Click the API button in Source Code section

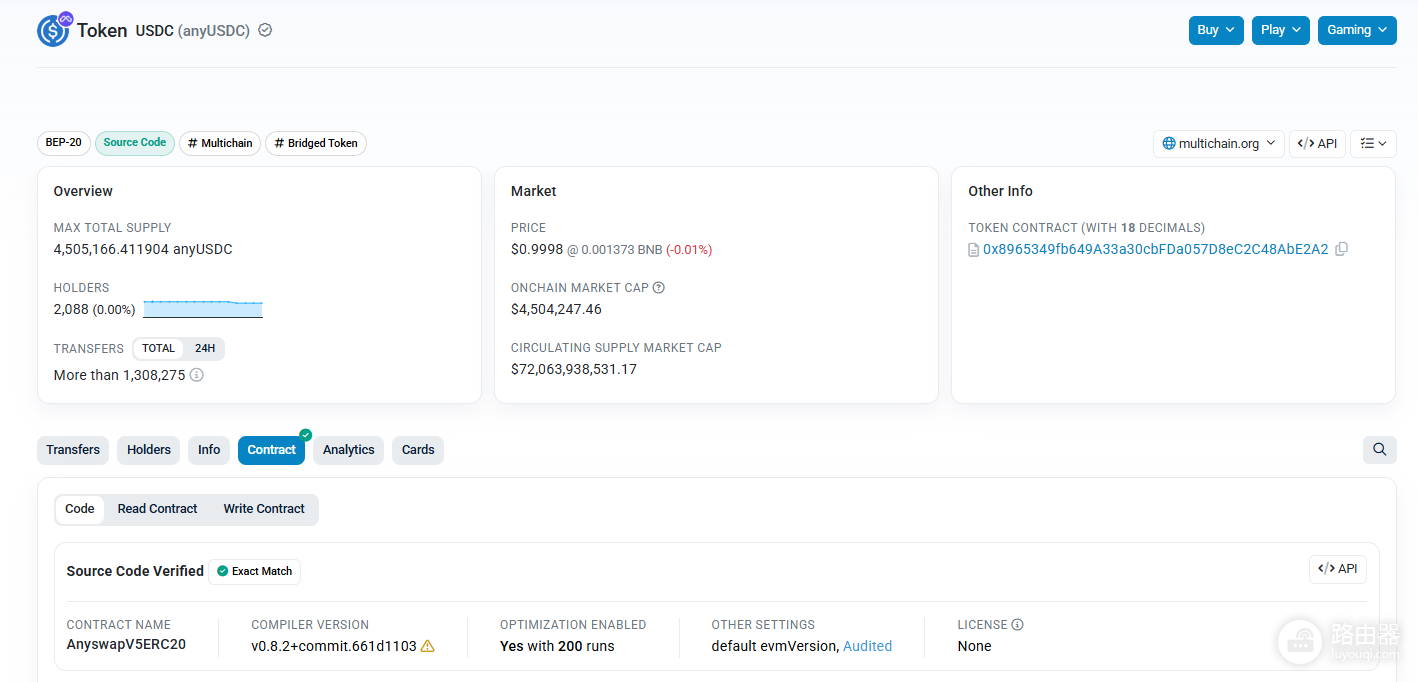click(x=1338, y=569)
